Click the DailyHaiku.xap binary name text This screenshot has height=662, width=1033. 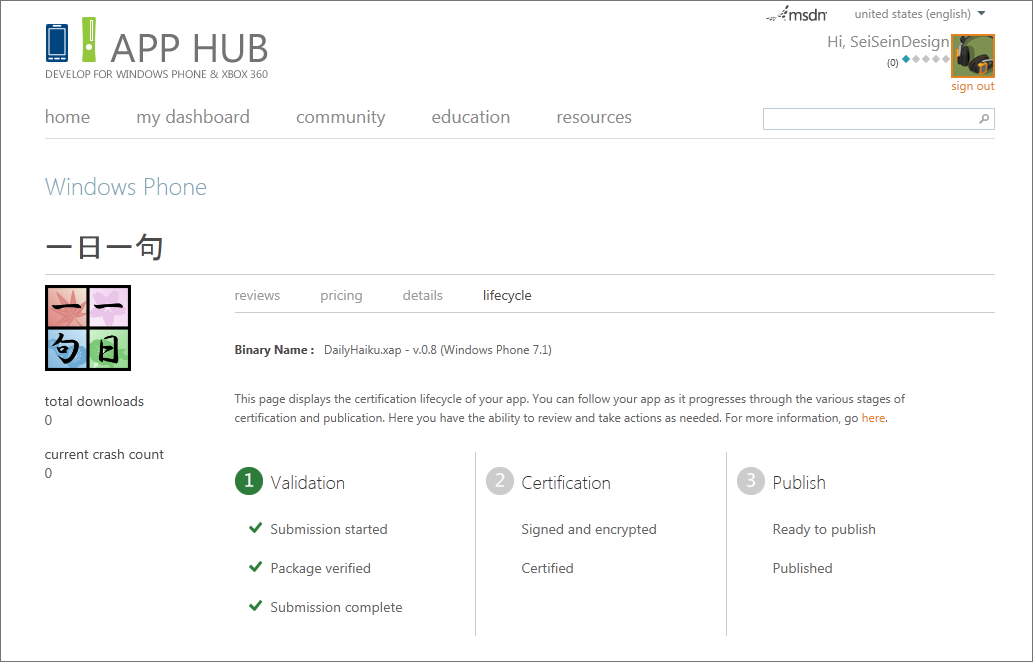[437, 350]
